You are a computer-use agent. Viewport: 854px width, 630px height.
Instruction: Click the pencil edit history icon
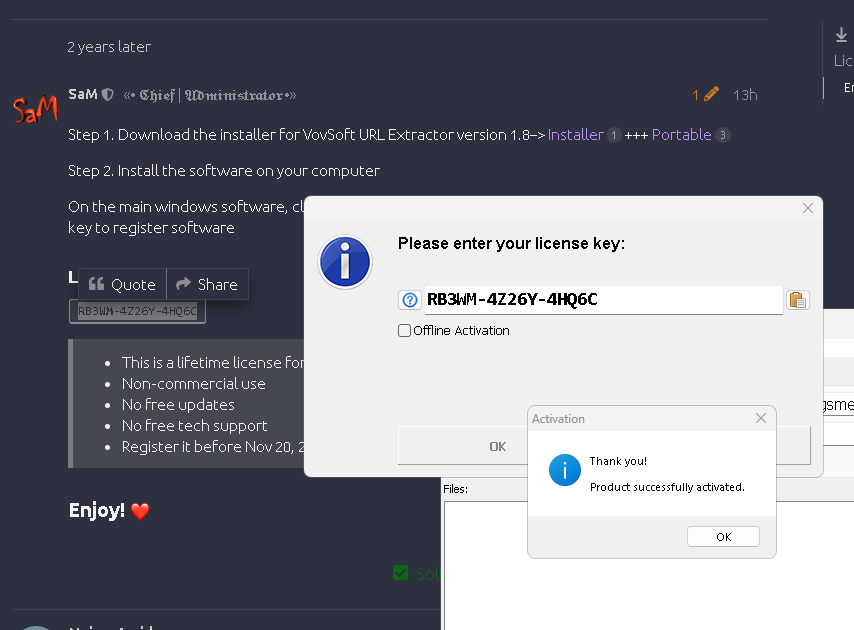711,94
